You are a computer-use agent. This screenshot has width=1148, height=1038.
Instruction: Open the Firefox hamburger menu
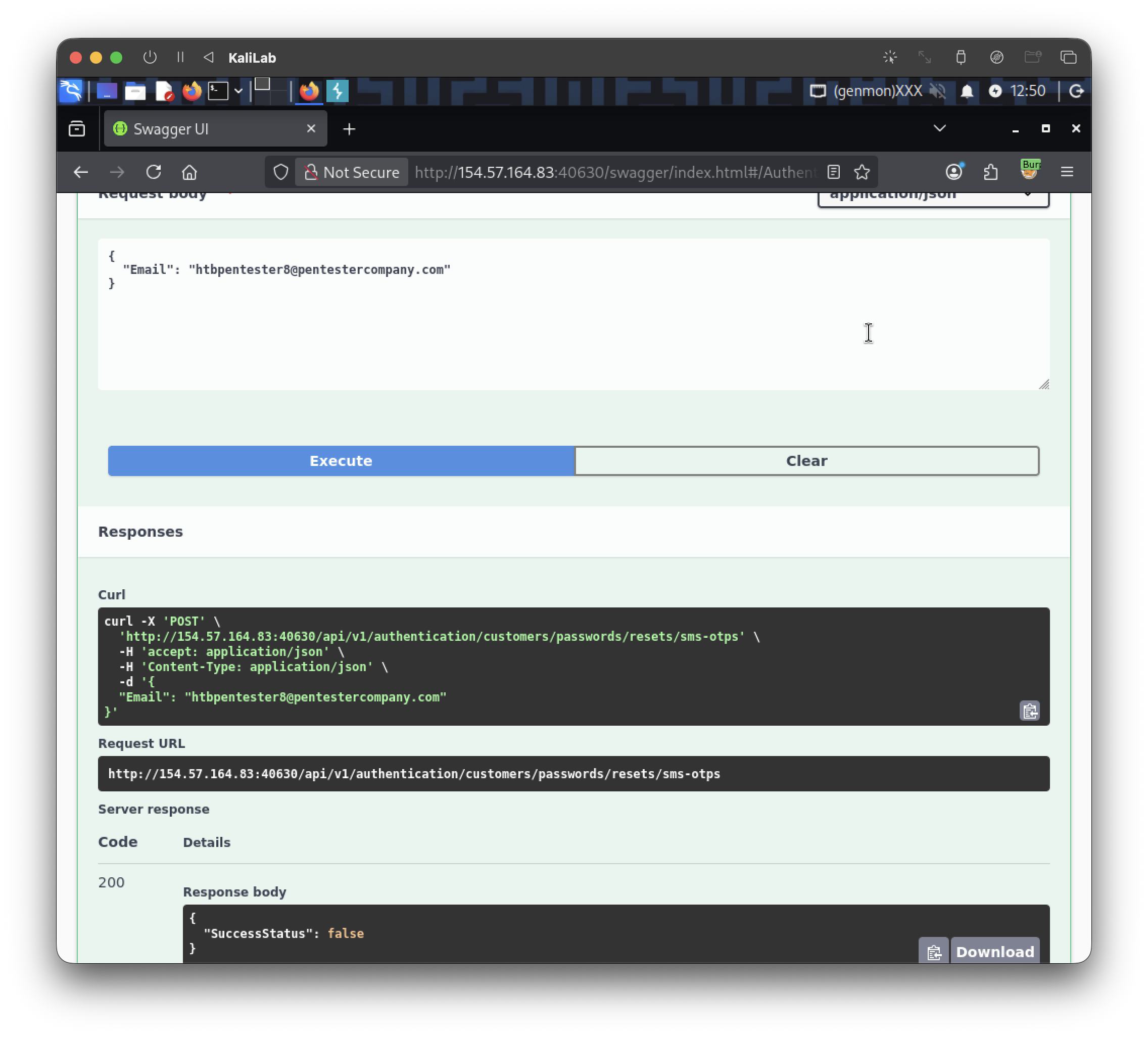click(1067, 172)
